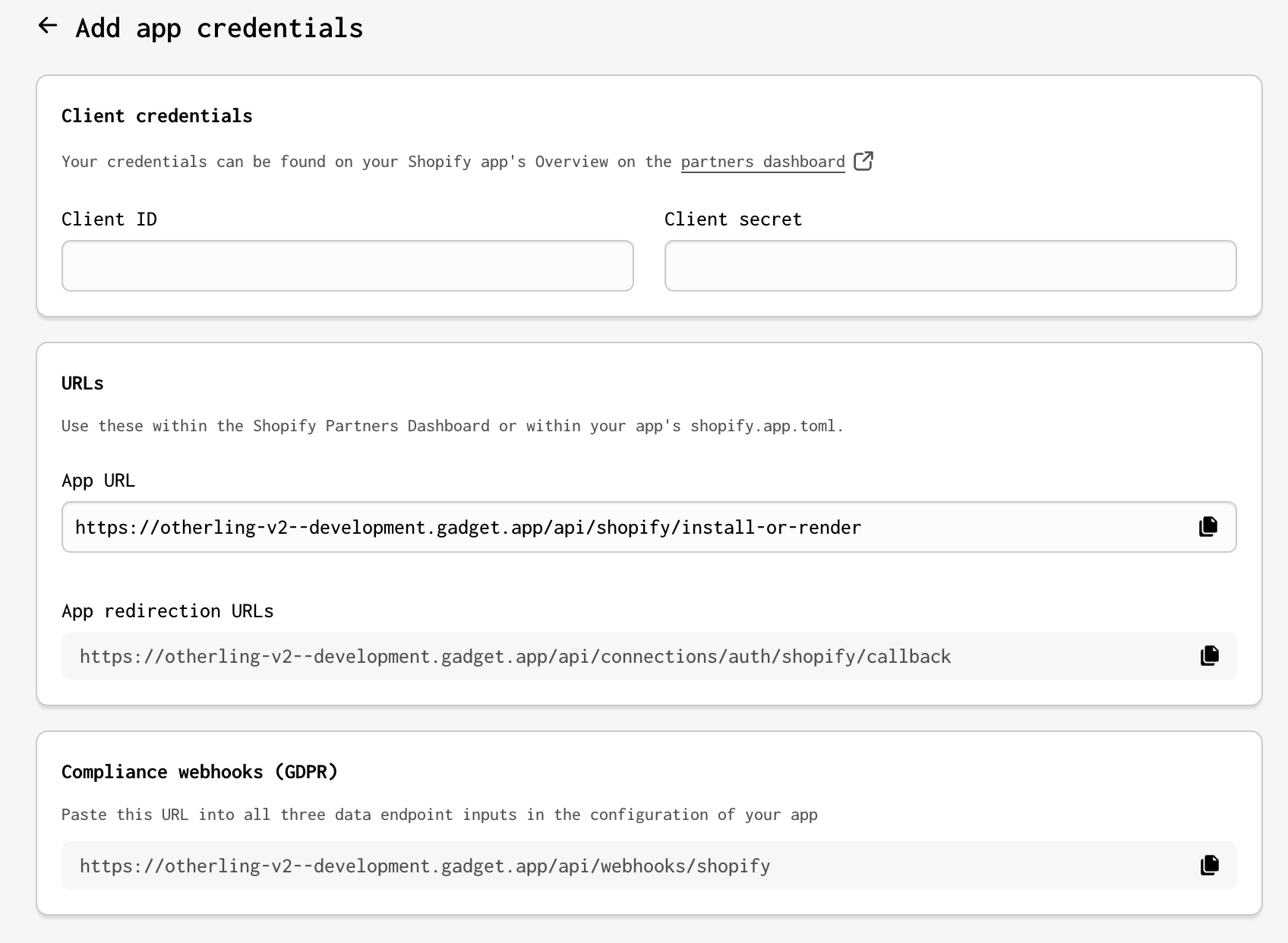Click the Add app credentials page title

pyautogui.click(x=219, y=28)
